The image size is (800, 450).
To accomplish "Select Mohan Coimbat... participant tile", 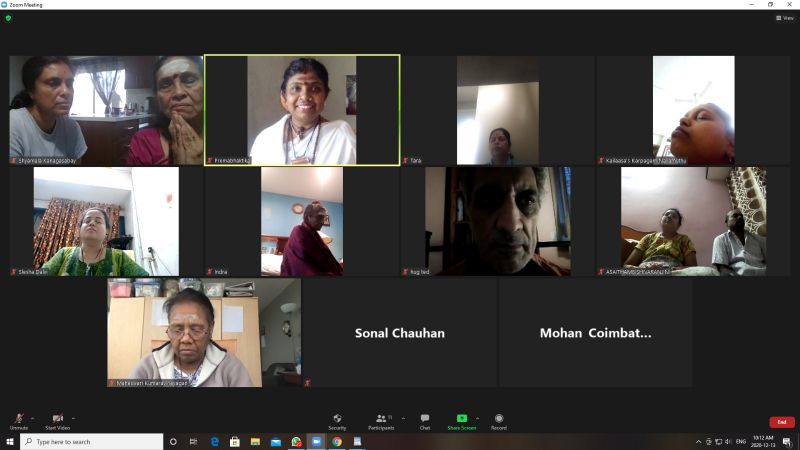I will (x=595, y=333).
